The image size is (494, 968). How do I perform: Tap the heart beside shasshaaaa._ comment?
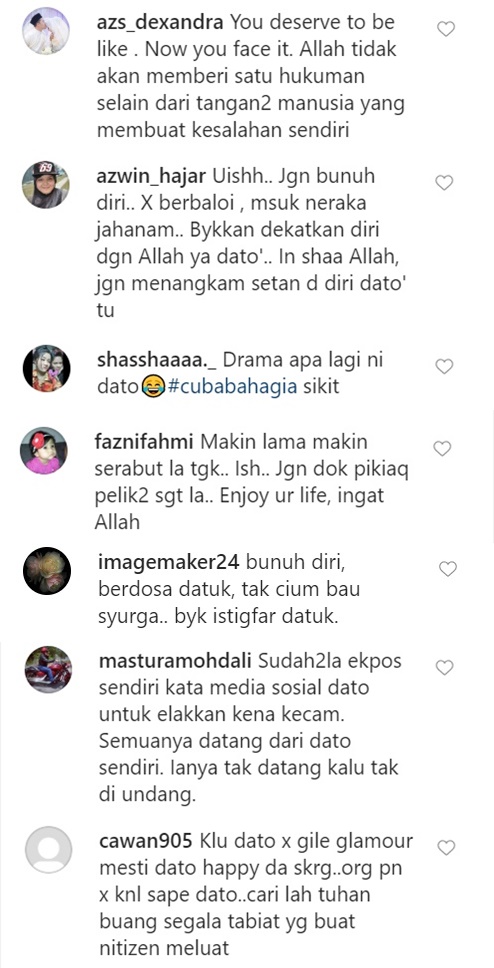click(444, 367)
